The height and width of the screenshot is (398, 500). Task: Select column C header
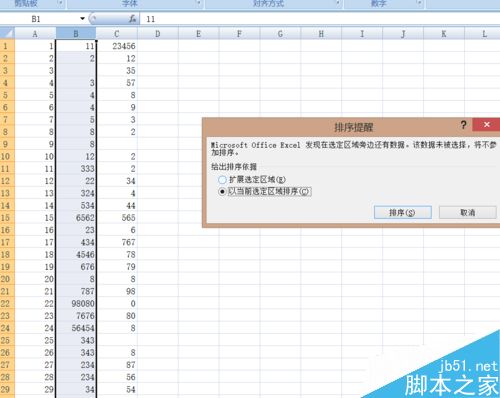[117, 34]
